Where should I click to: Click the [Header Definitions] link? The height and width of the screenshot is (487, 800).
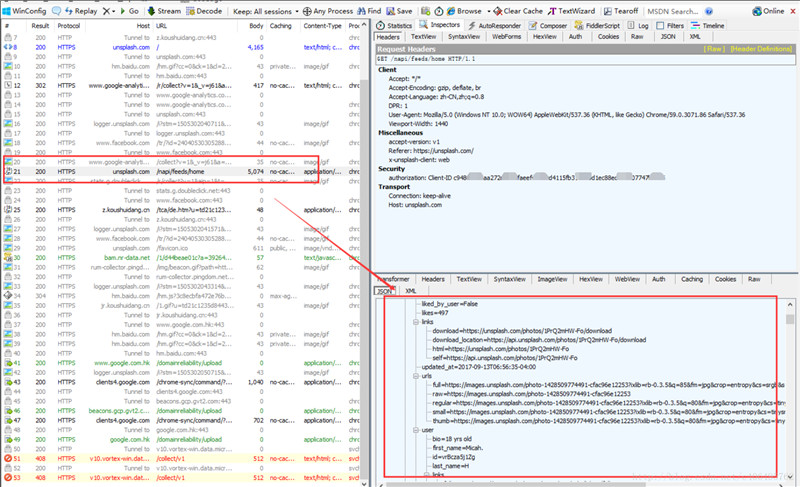pos(761,49)
